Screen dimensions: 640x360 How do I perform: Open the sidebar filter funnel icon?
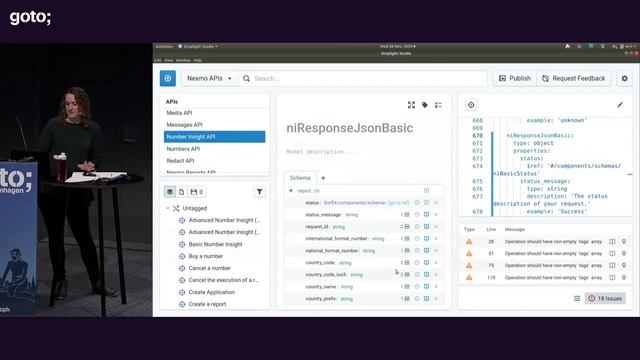(x=259, y=192)
